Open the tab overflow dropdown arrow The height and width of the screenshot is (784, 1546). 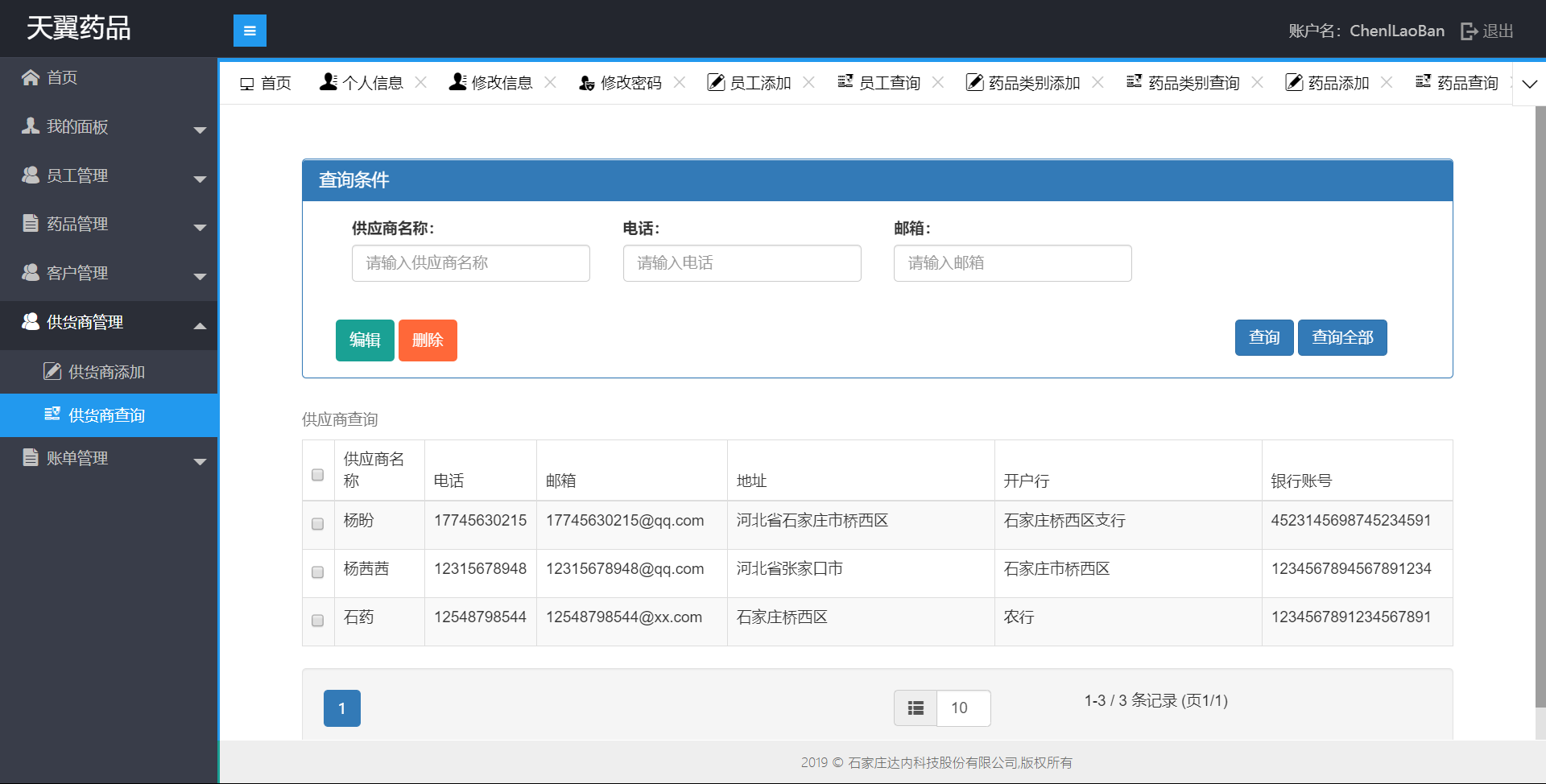(x=1529, y=84)
